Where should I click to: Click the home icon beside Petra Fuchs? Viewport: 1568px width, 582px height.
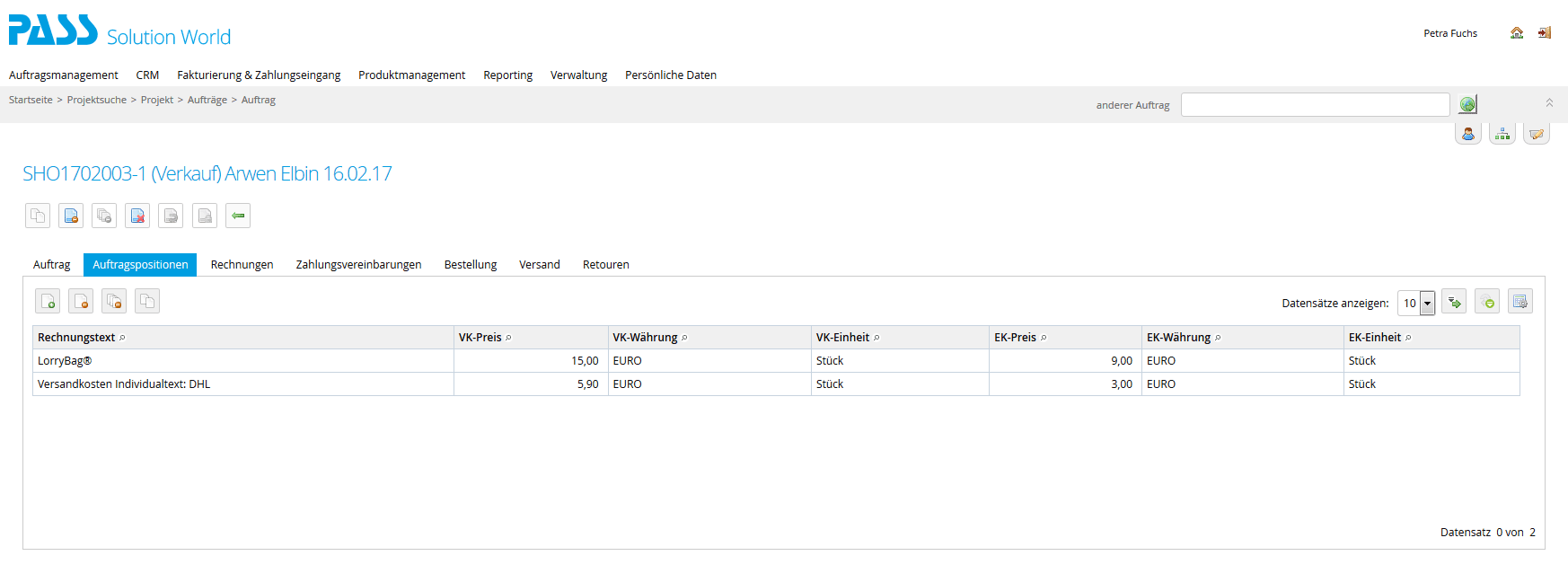click(1517, 33)
